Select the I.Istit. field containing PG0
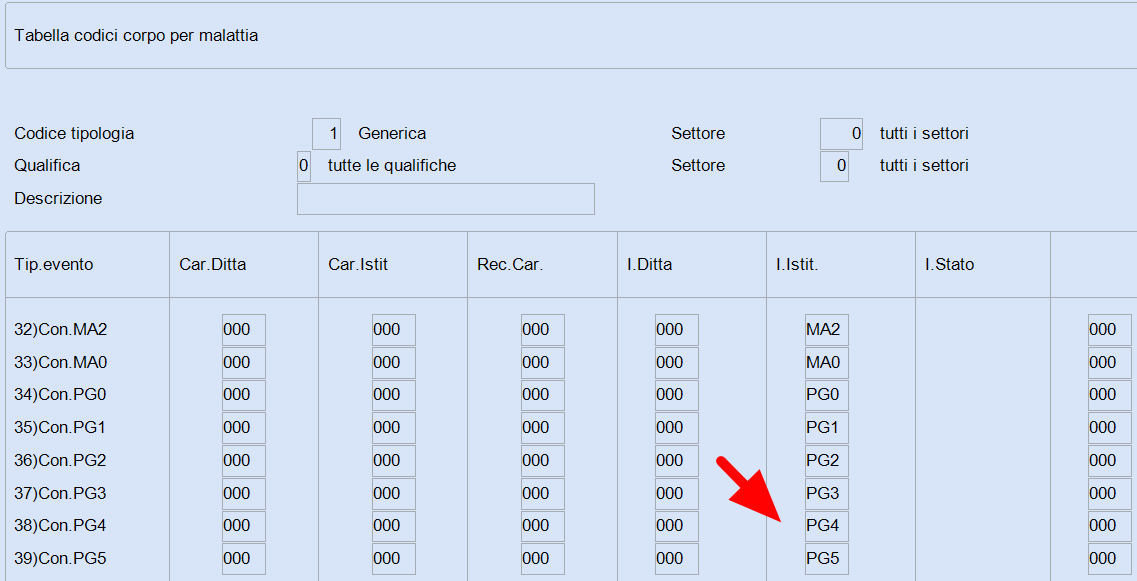The width and height of the screenshot is (1137, 581). (x=827, y=395)
